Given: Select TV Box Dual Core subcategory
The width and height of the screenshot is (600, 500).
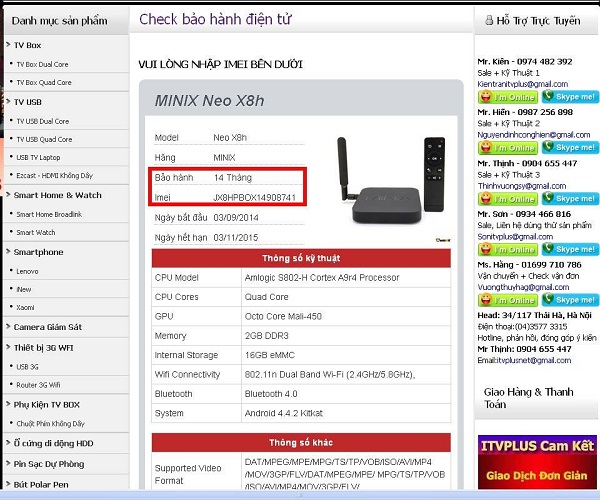Looking at the screenshot, I should click(42, 65).
